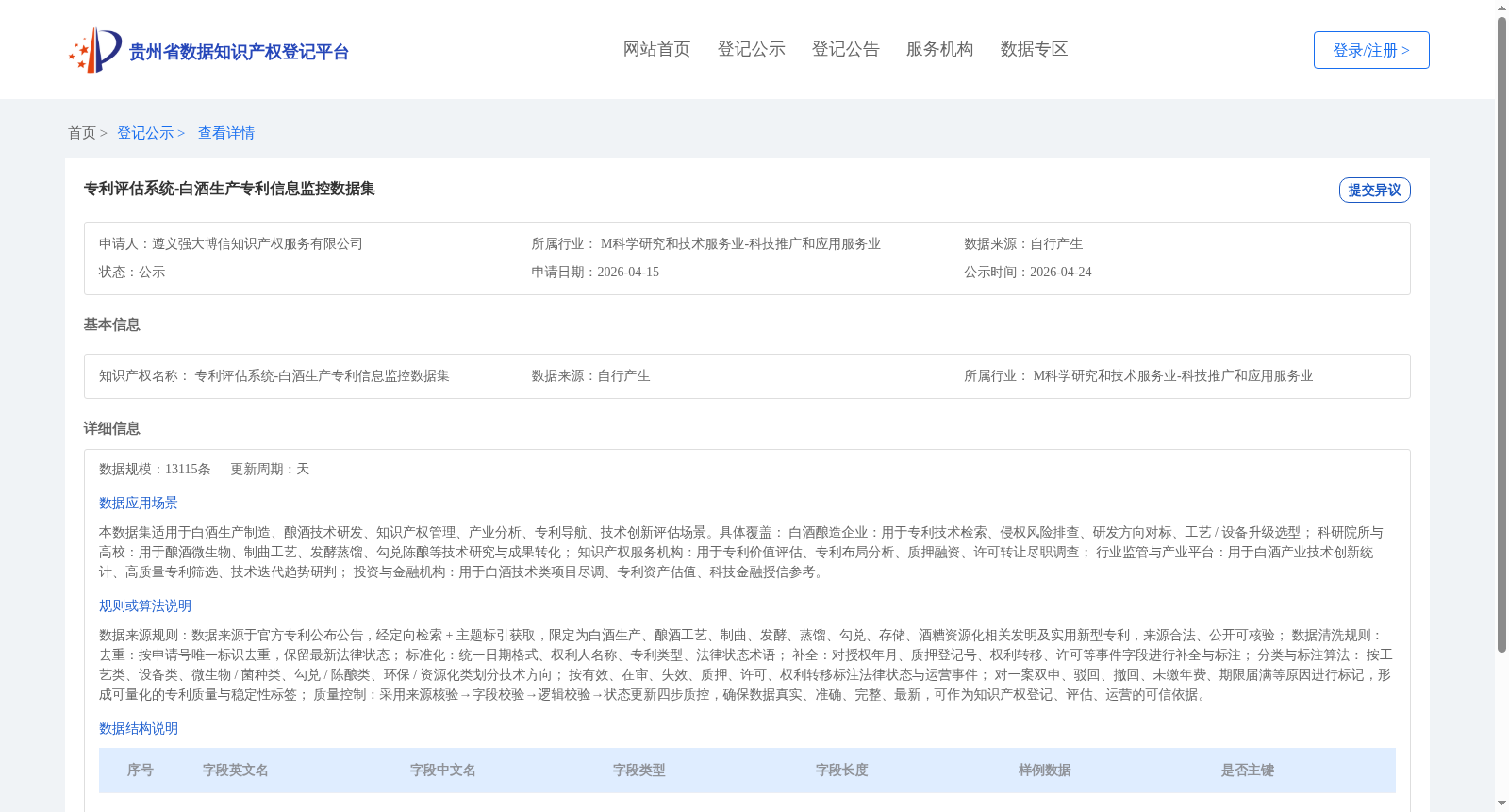Click the 更新周期：天 text
The width and height of the screenshot is (1509, 812).
coord(270,469)
